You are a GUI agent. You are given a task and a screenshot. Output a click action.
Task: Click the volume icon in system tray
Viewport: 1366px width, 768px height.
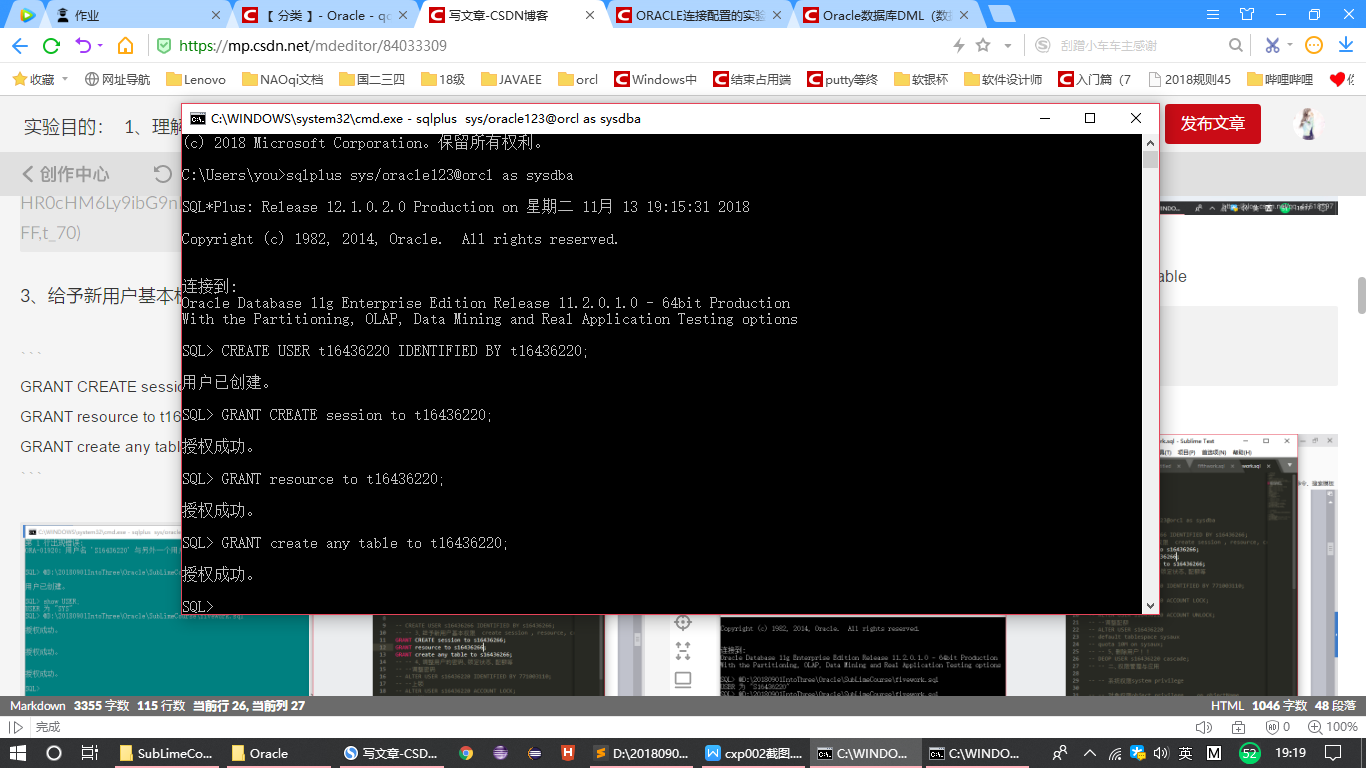[x=1162, y=753]
